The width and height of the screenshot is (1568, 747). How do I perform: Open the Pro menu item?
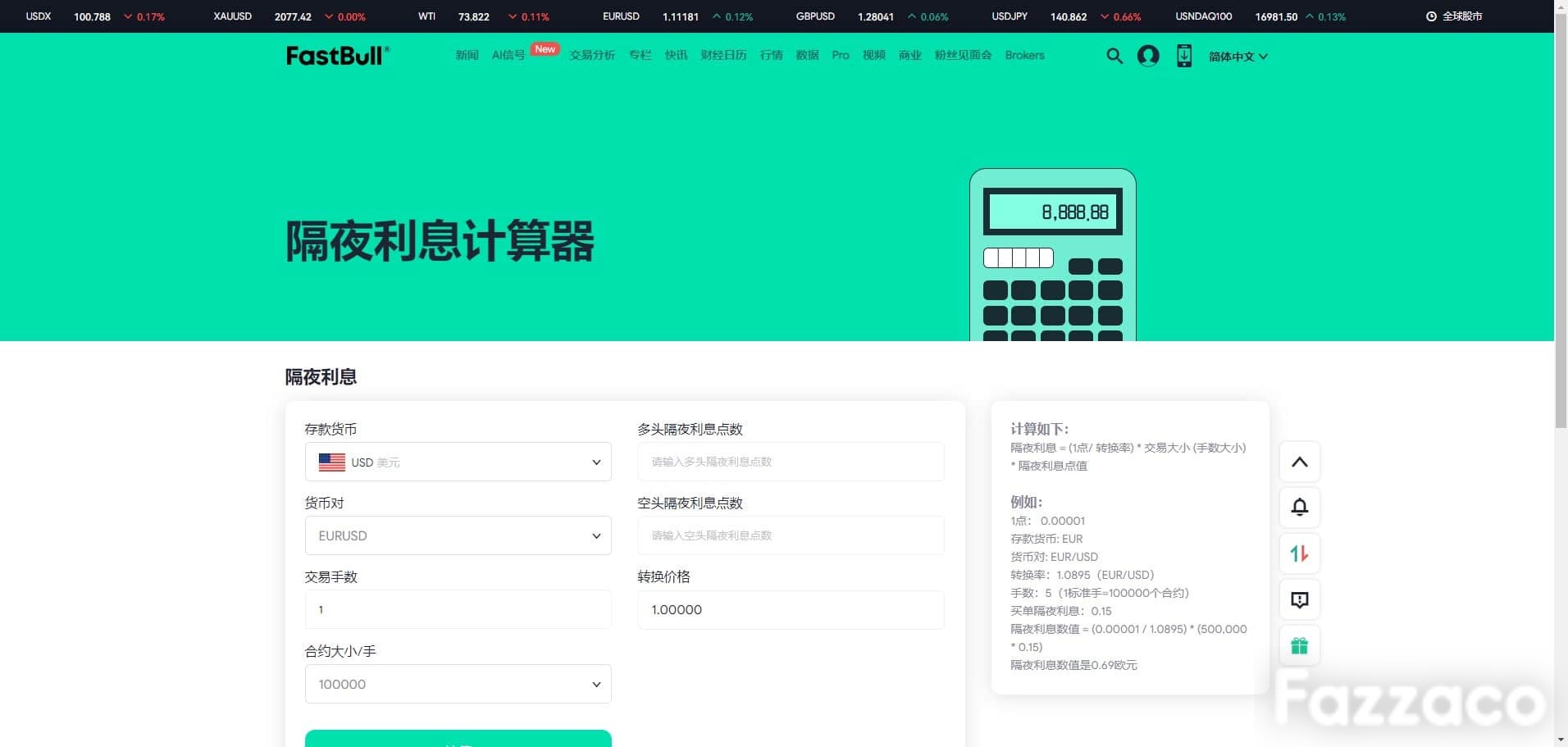coord(841,55)
